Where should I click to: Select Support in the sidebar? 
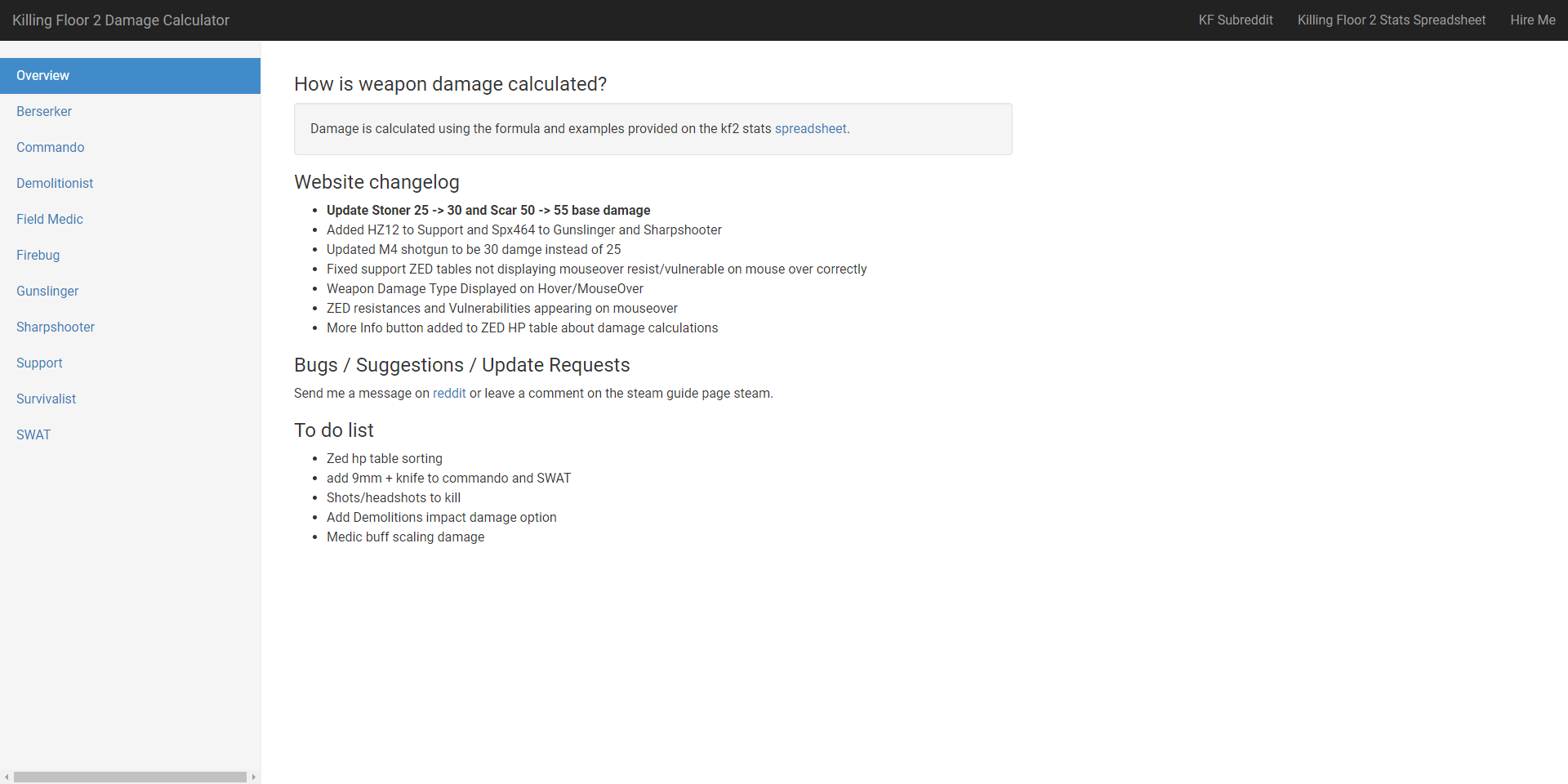[x=130, y=363]
